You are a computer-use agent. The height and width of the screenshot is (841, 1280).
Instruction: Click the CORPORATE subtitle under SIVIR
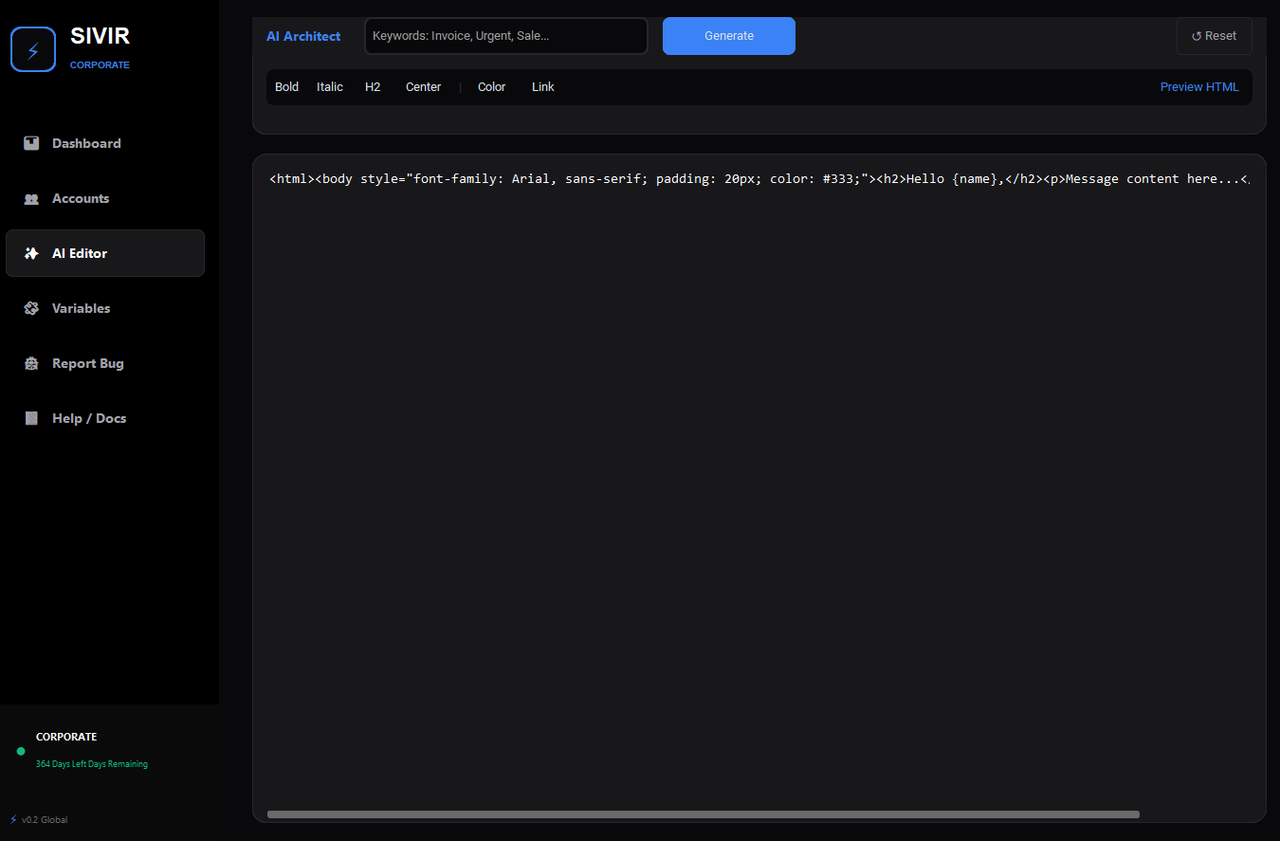pos(100,65)
